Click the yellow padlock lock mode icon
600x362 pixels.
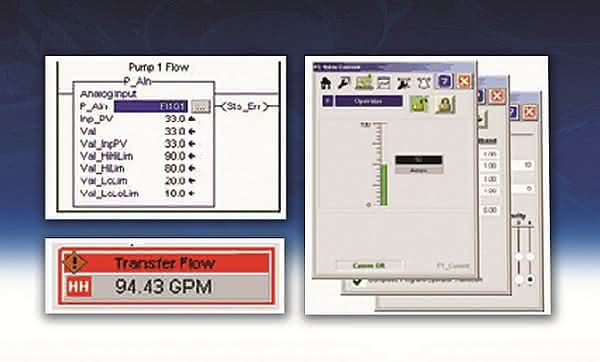pos(444,104)
